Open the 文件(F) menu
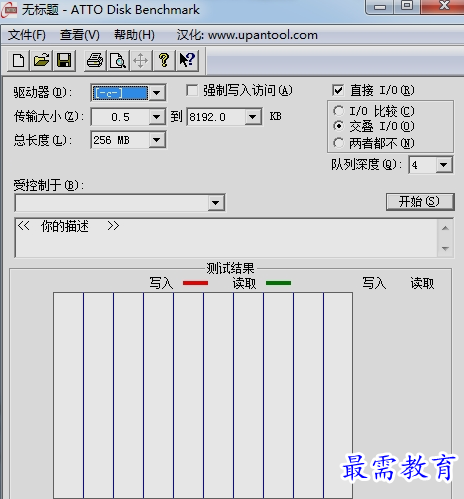Viewport: 464px width, 499px height. tap(27, 35)
